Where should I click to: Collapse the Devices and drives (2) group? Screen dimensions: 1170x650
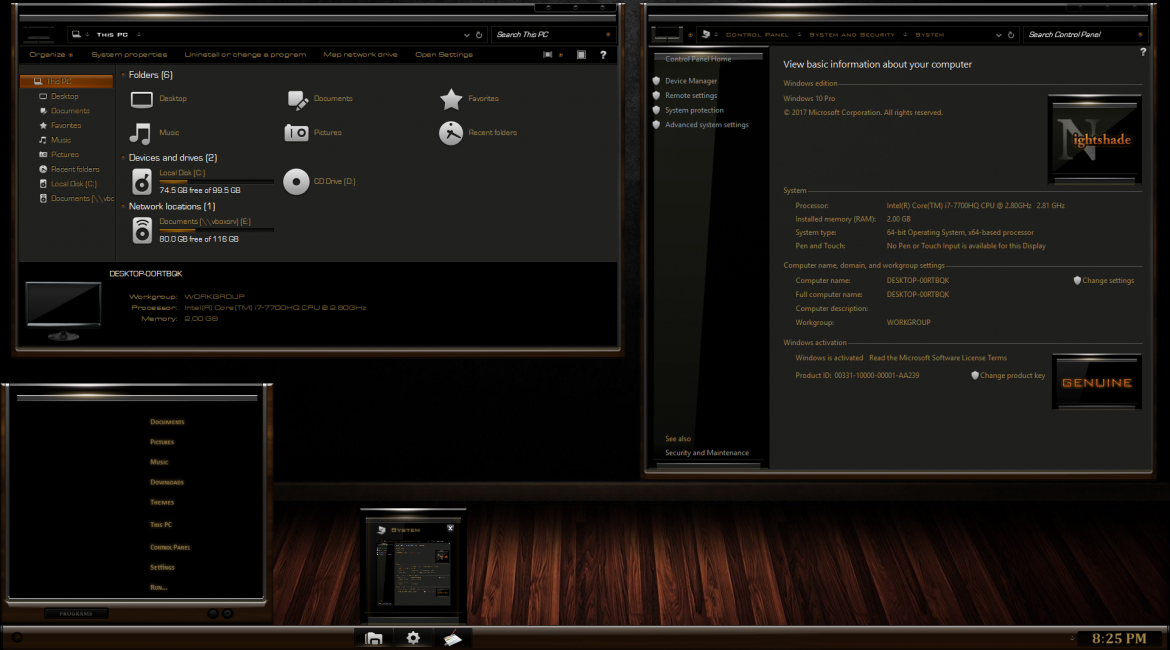[x=123, y=158]
